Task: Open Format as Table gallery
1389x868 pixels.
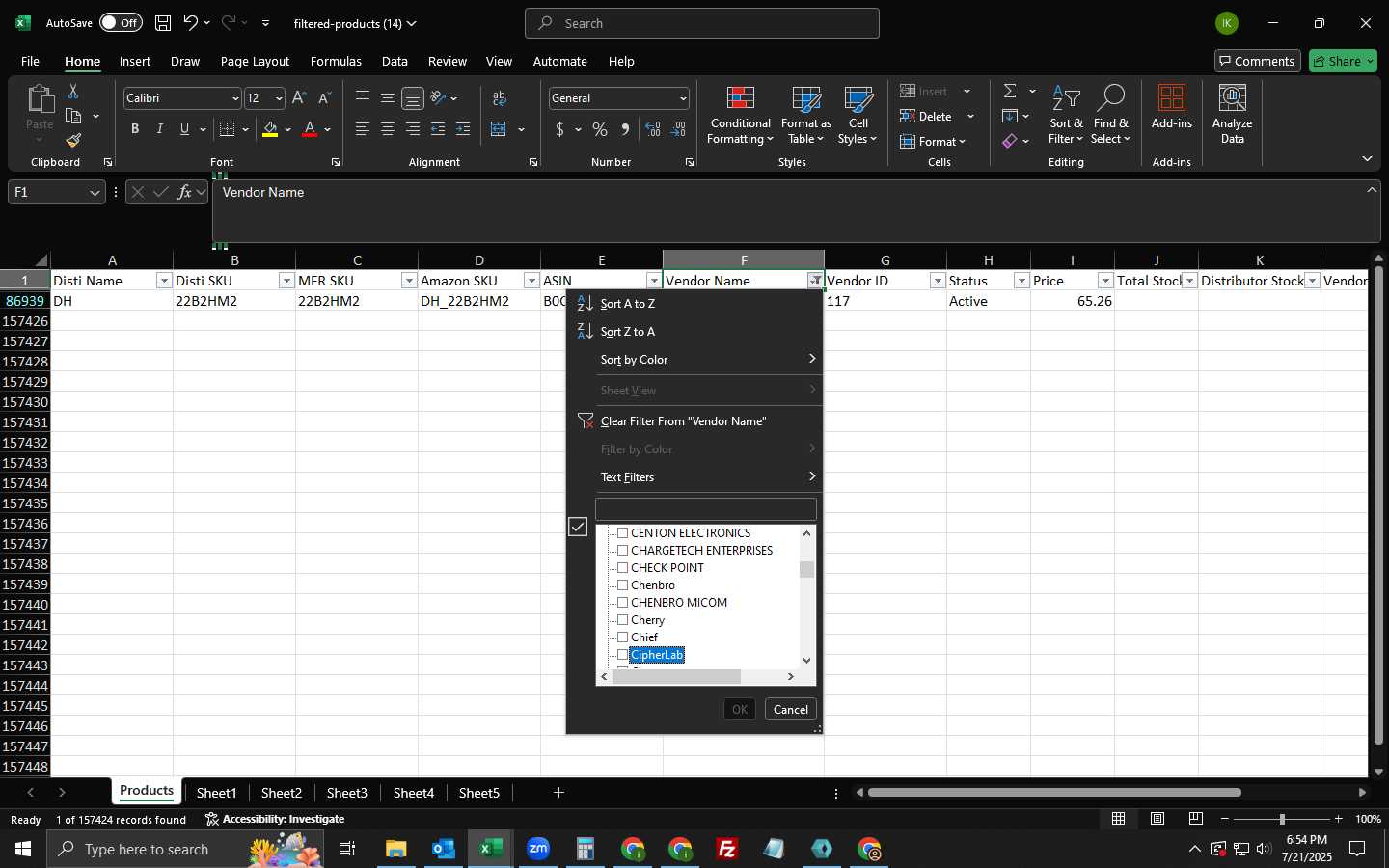Action: coord(806,116)
